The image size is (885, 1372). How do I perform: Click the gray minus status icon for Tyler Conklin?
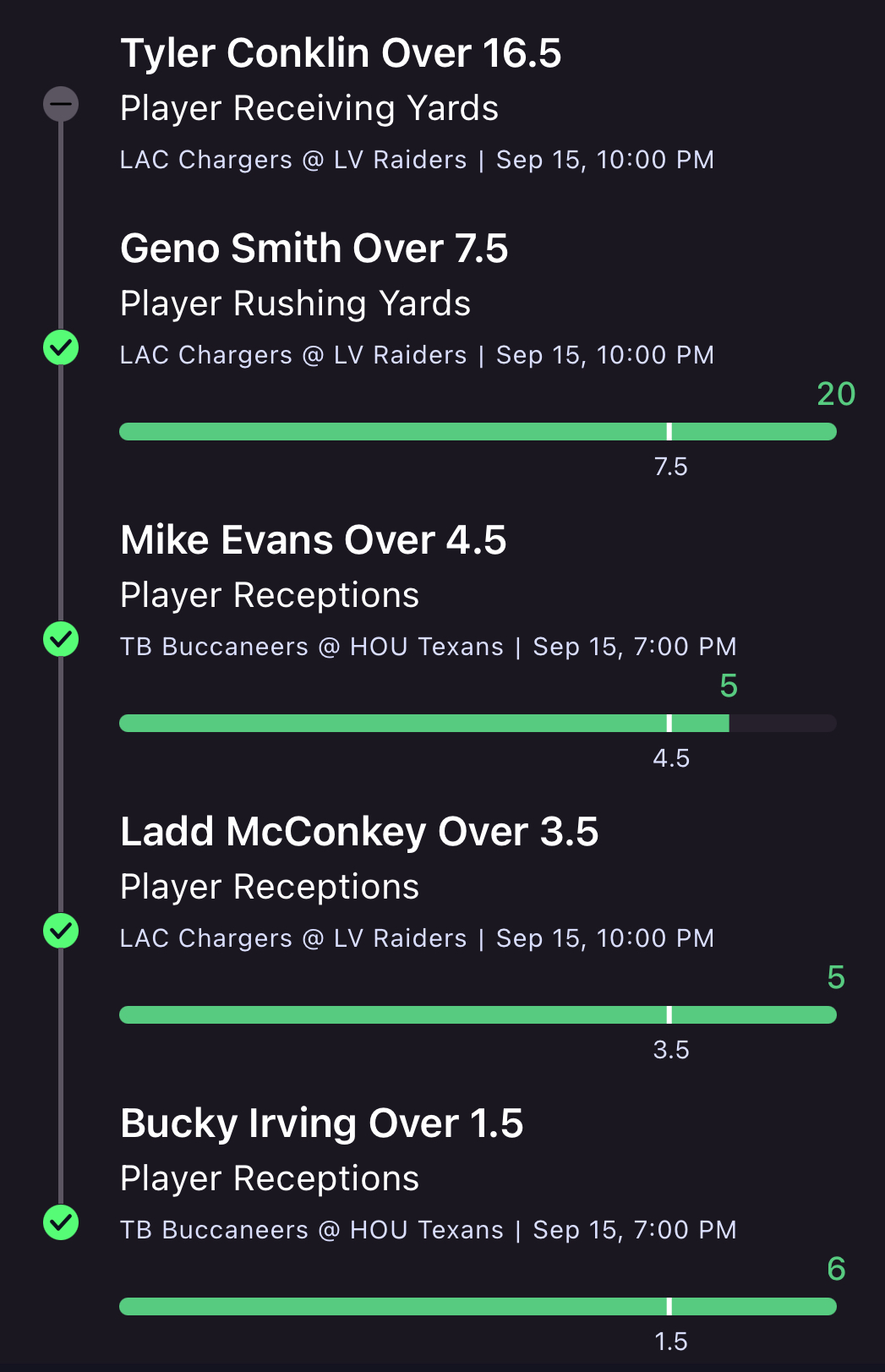click(61, 104)
